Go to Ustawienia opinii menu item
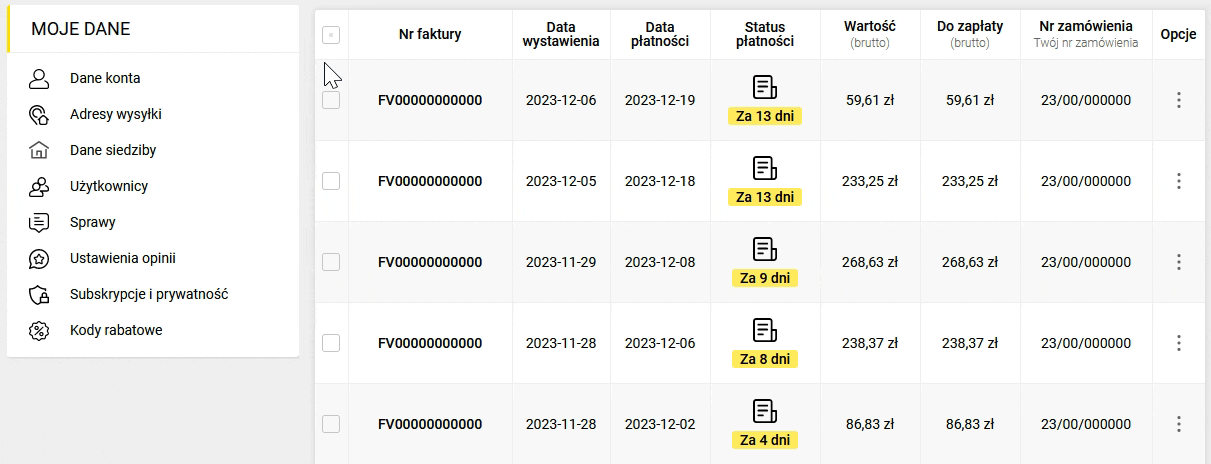The image size is (1211, 464). [123, 258]
